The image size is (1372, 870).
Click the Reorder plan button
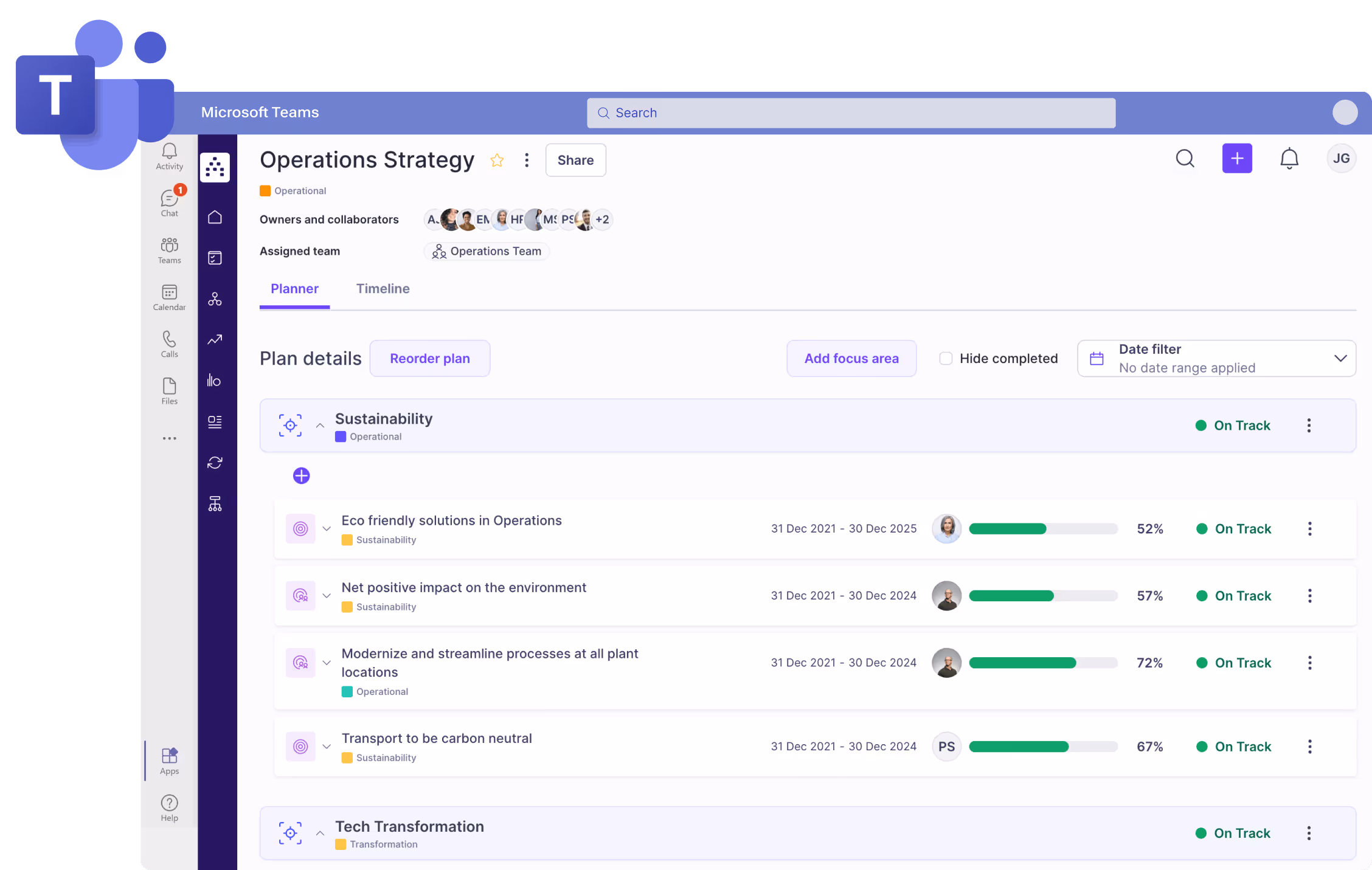tap(429, 359)
